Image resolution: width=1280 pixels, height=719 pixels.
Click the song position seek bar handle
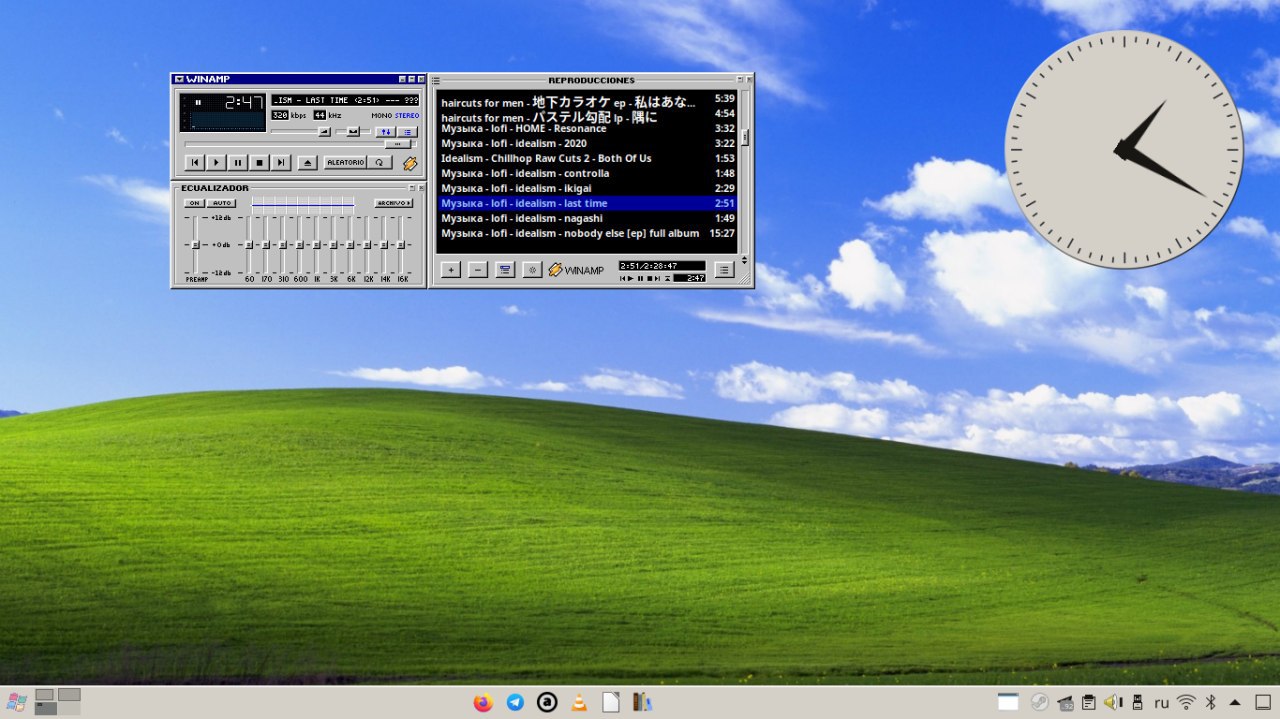tap(398, 144)
